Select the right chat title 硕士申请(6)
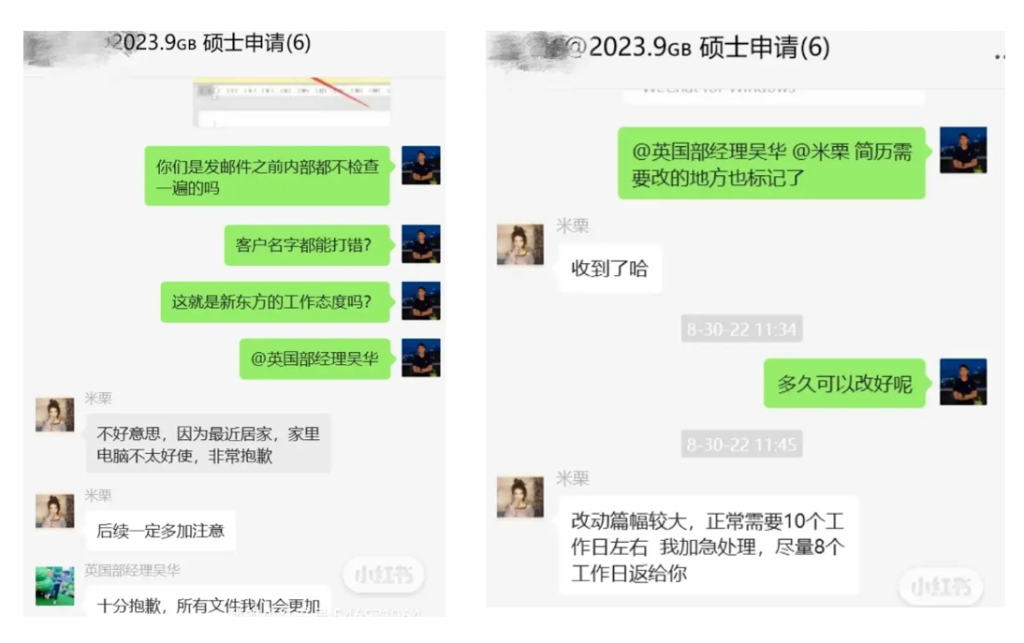Image resolution: width=1024 pixels, height=643 pixels. pos(764,48)
